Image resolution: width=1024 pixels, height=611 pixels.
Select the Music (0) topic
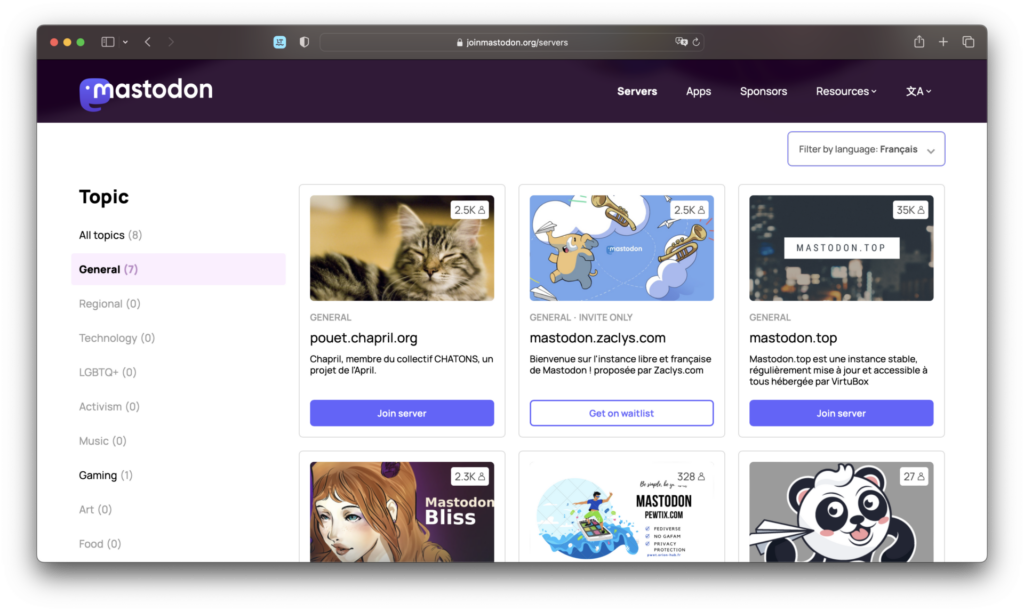point(103,441)
